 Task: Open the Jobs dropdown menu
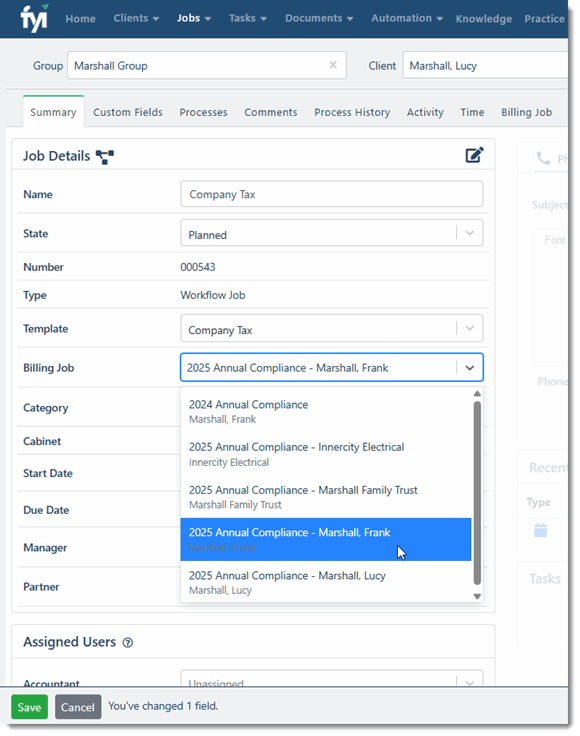[x=194, y=18]
